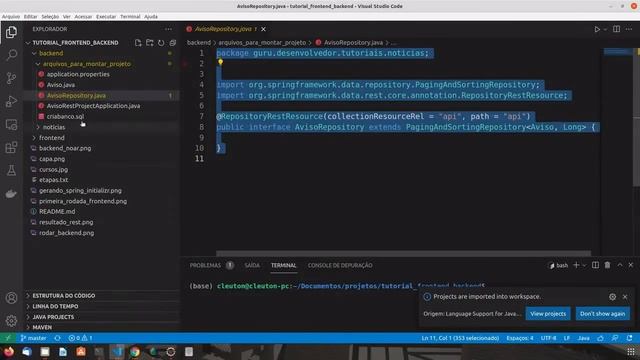The image size is (640, 360).
Task: Click the editor's horizontal scrollbar
Action: pos(403,253)
